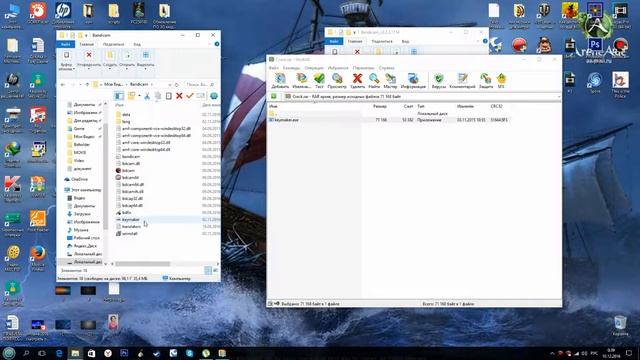This screenshot has width=640, height=360.
Task: Open the Поделиться tab in Bandicam Explorer window
Action: coord(113,44)
